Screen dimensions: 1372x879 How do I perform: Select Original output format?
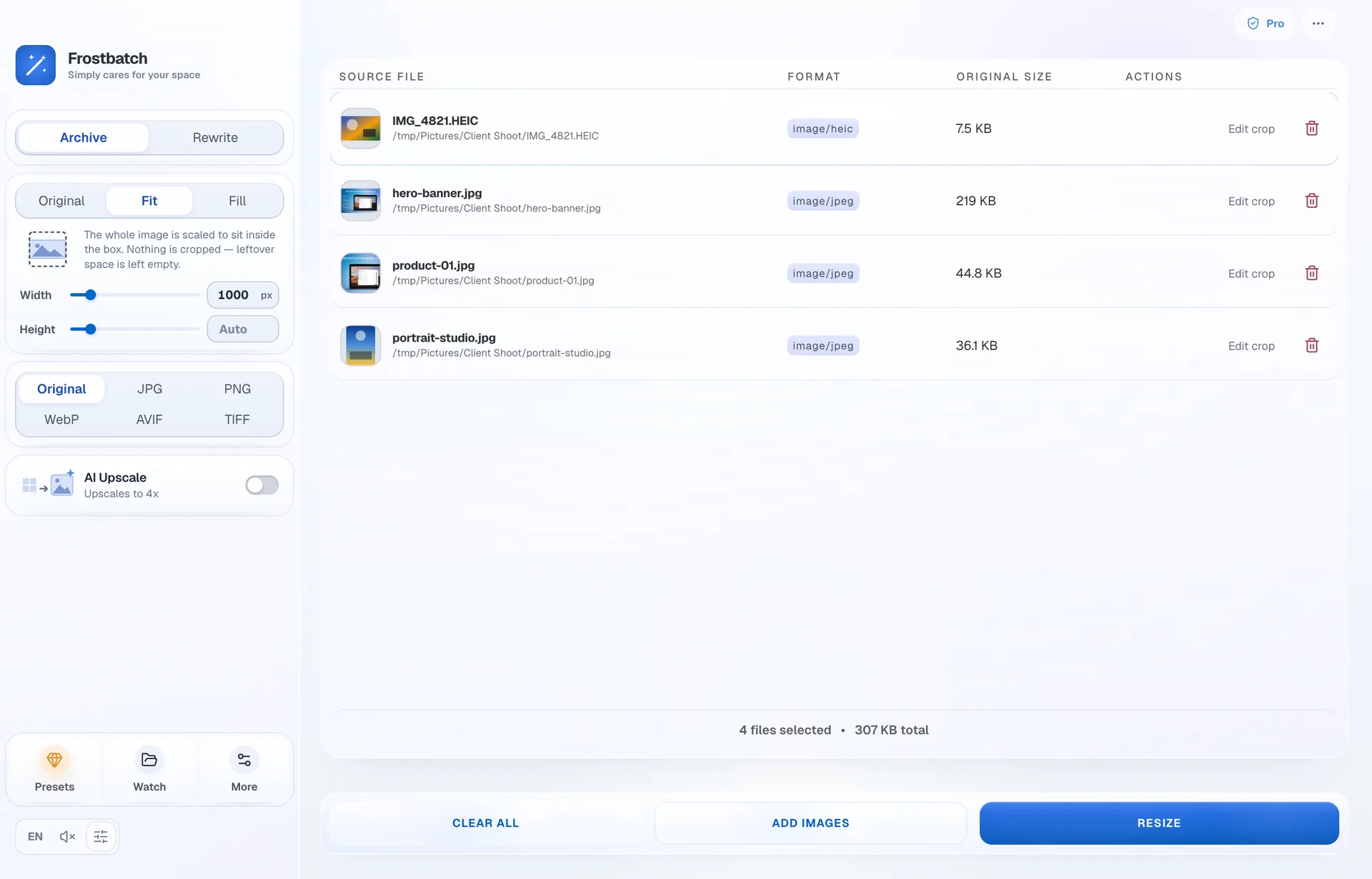tap(61, 389)
